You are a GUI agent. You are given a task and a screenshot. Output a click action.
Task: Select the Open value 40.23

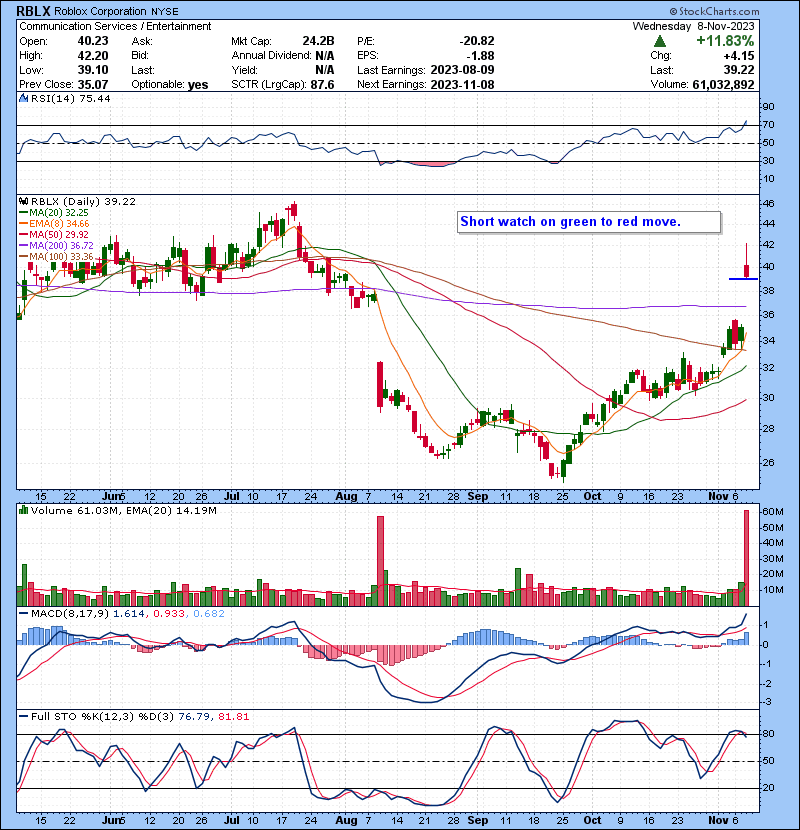click(x=93, y=41)
